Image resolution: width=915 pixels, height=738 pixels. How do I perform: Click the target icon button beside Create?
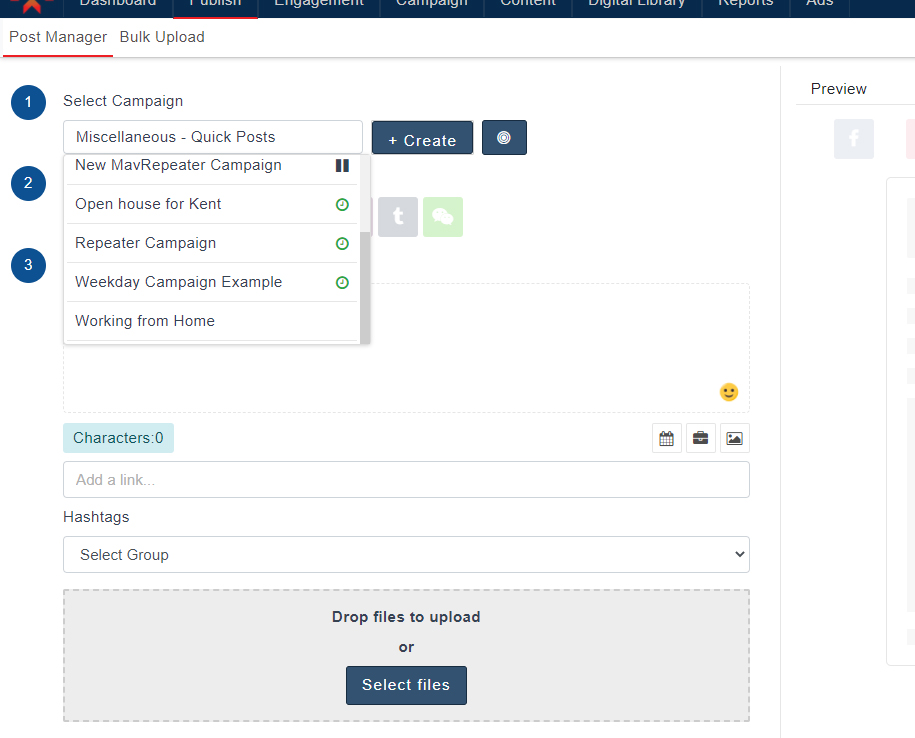click(504, 138)
